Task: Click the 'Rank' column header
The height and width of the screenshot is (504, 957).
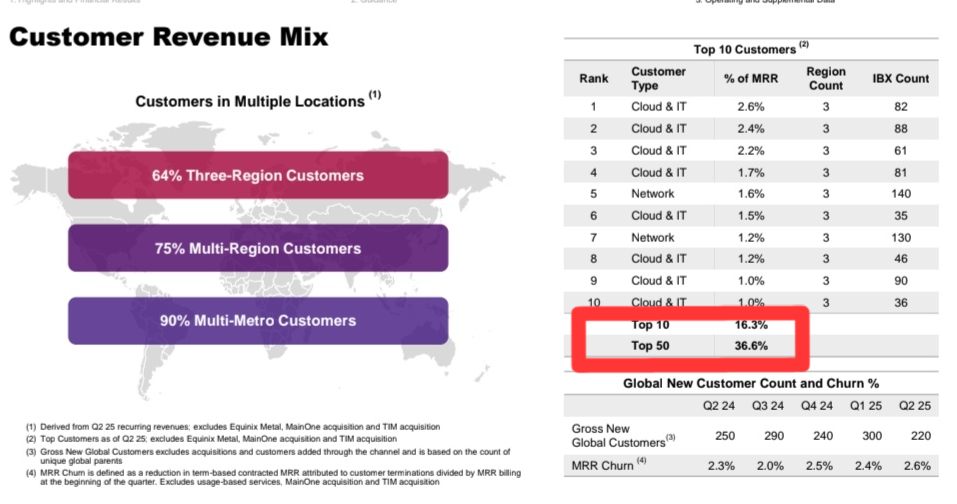Action: [594, 78]
